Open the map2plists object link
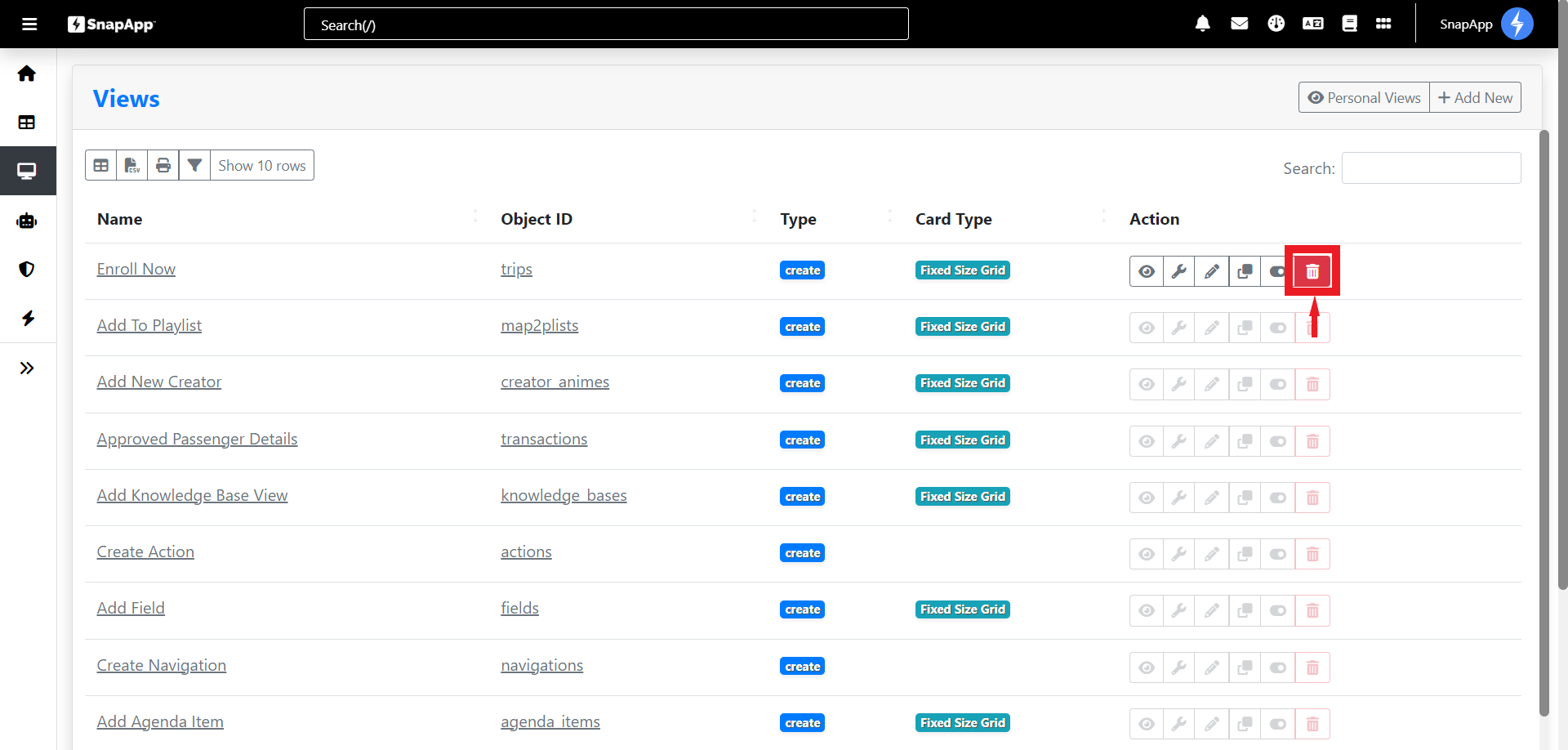Viewport: 1568px width, 750px height. (539, 325)
